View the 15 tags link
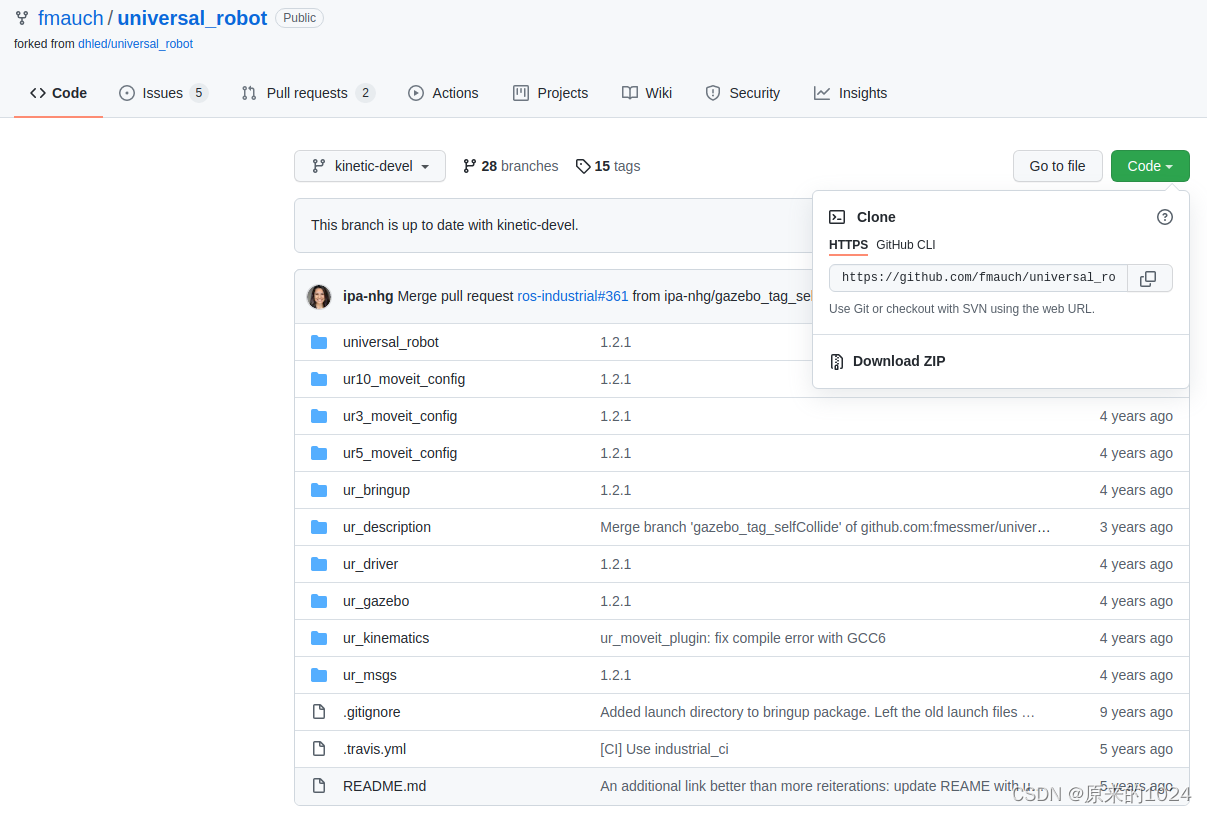The height and width of the screenshot is (813, 1207). pyautogui.click(x=608, y=166)
